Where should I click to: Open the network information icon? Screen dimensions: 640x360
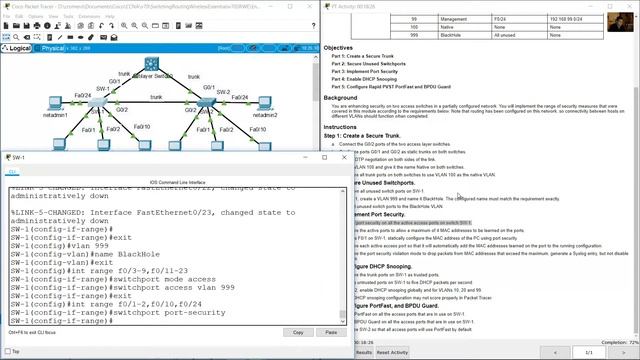coord(47,26)
